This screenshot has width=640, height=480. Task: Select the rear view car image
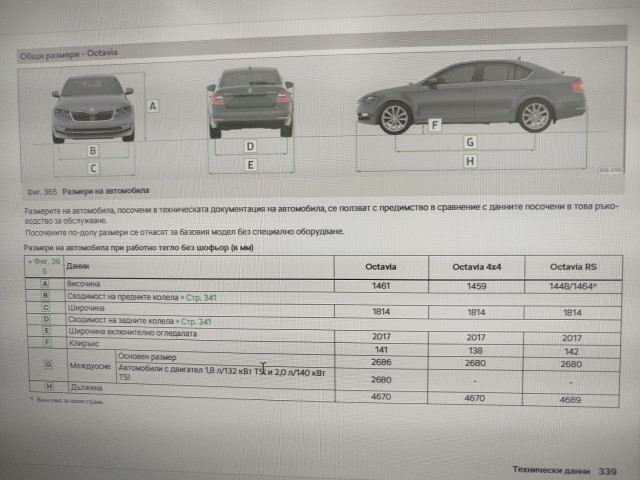click(250, 102)
